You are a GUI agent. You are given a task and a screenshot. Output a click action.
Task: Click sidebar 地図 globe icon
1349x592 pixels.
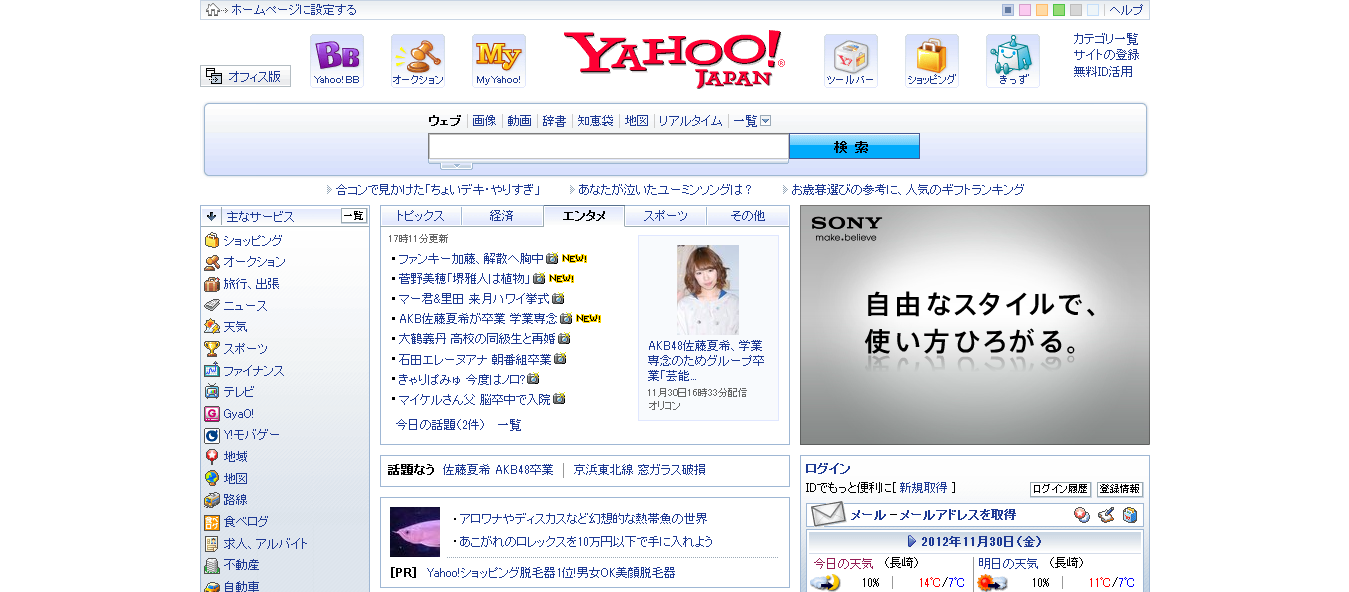tap(212, 479)
